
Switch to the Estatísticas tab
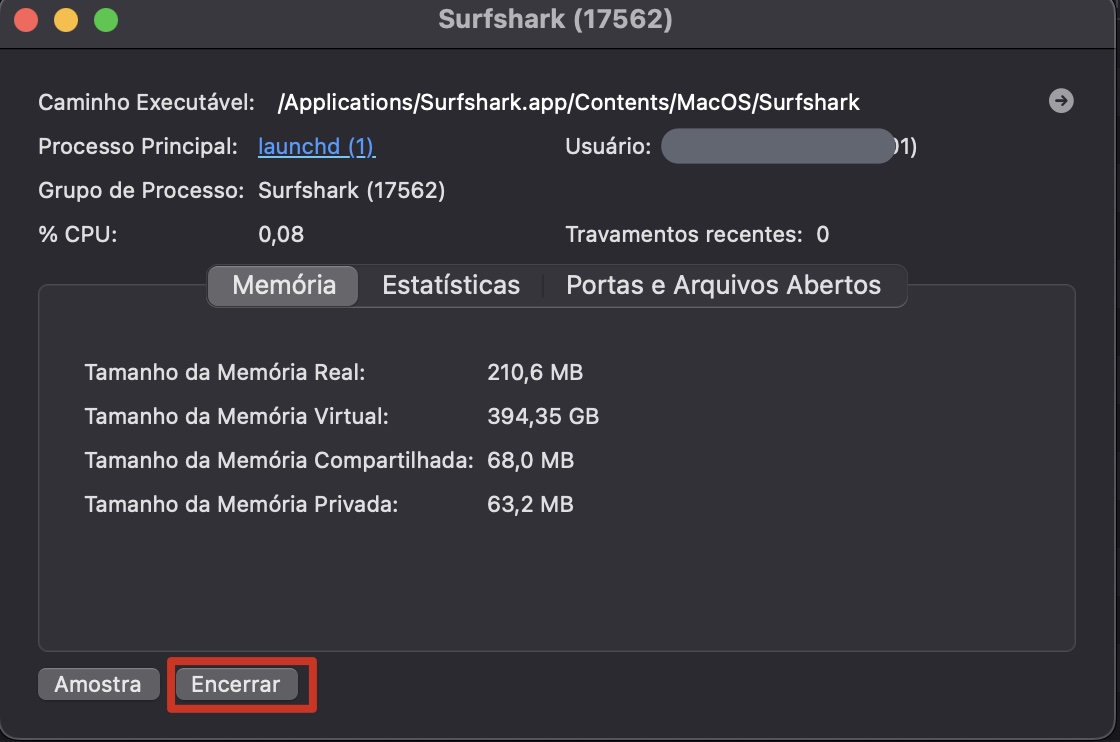tap(450, 286)
